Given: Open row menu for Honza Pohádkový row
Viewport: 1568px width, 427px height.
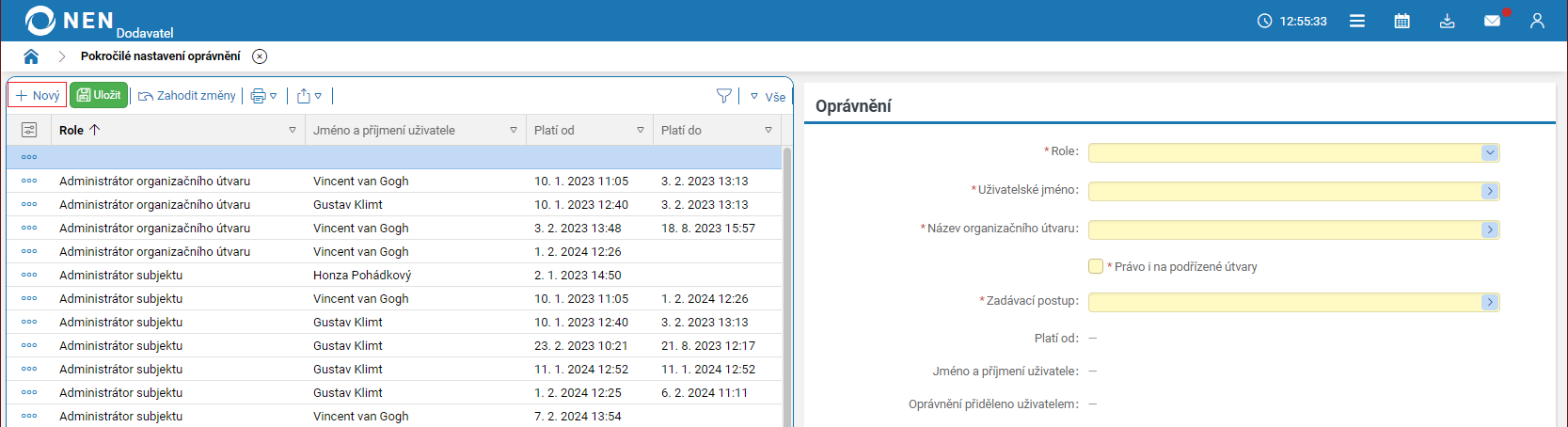Looking at the screenshot, I should click(x=29, y=275).
